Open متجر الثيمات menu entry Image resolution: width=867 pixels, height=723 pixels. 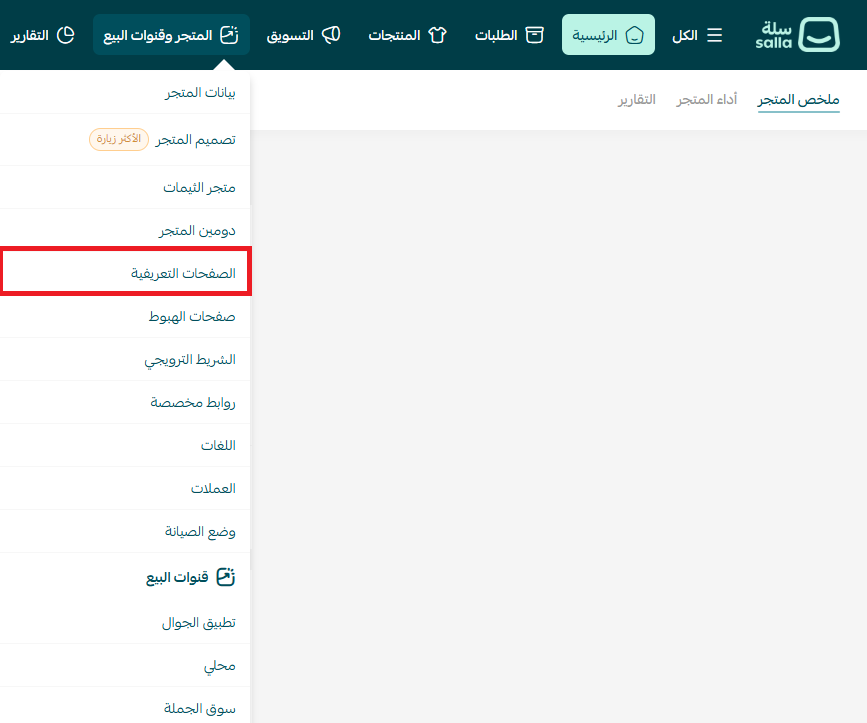[x=125, y=187]
